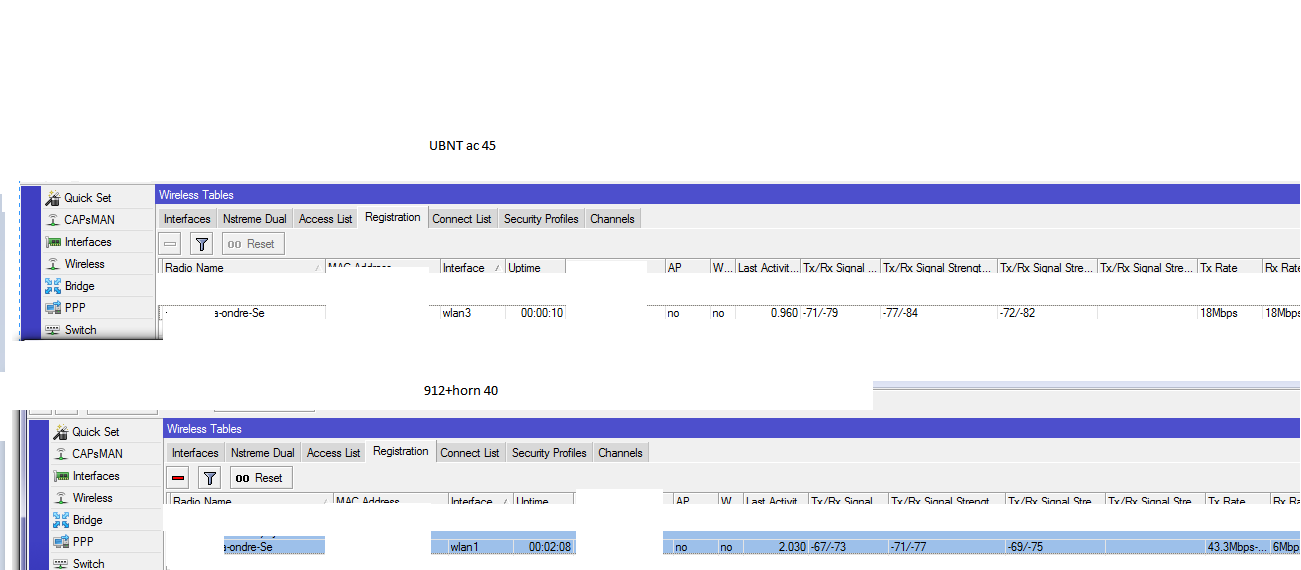Click the Interfaces sidebar icon in the lower window

(x=61, y=476)
